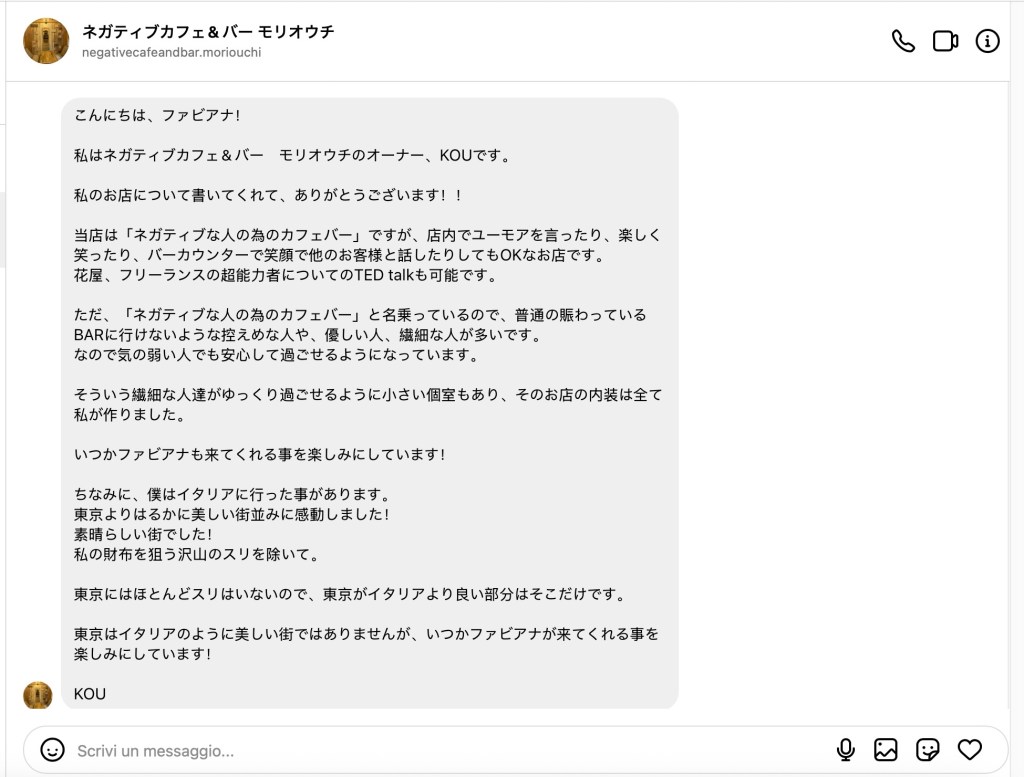Click the negativecafeandbar.moriouchi username
This screenshot has width=1024, height=777.
tap(171, 53)
